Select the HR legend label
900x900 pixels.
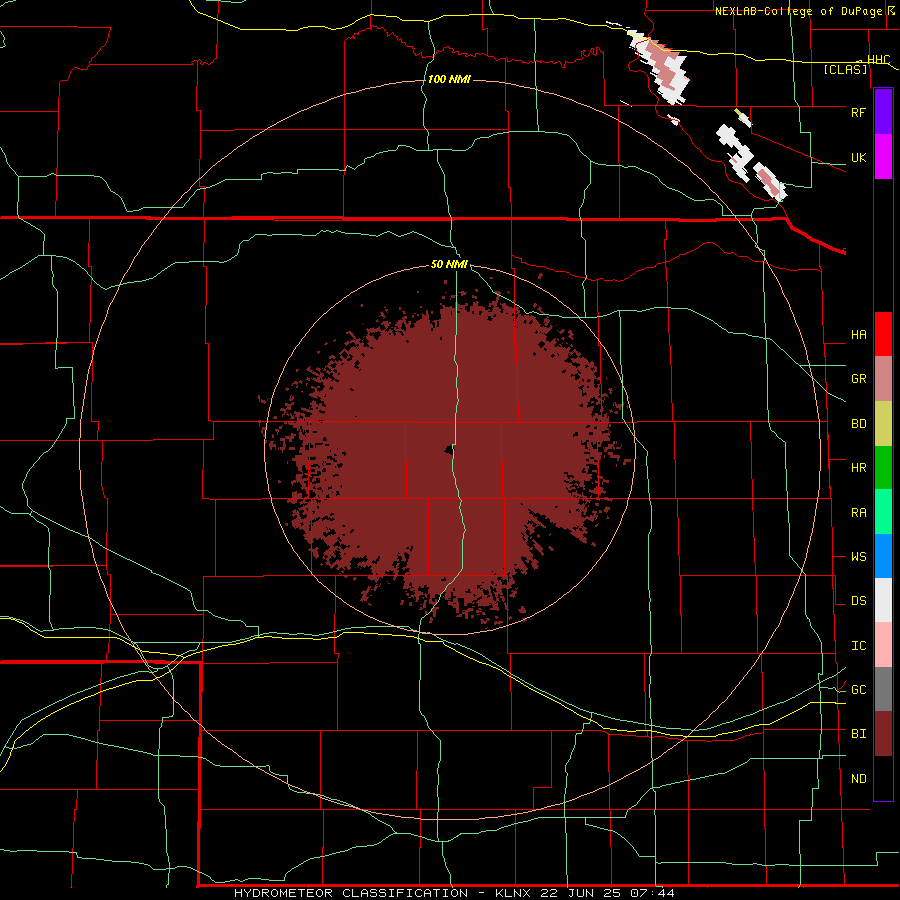tap(858, 468)
